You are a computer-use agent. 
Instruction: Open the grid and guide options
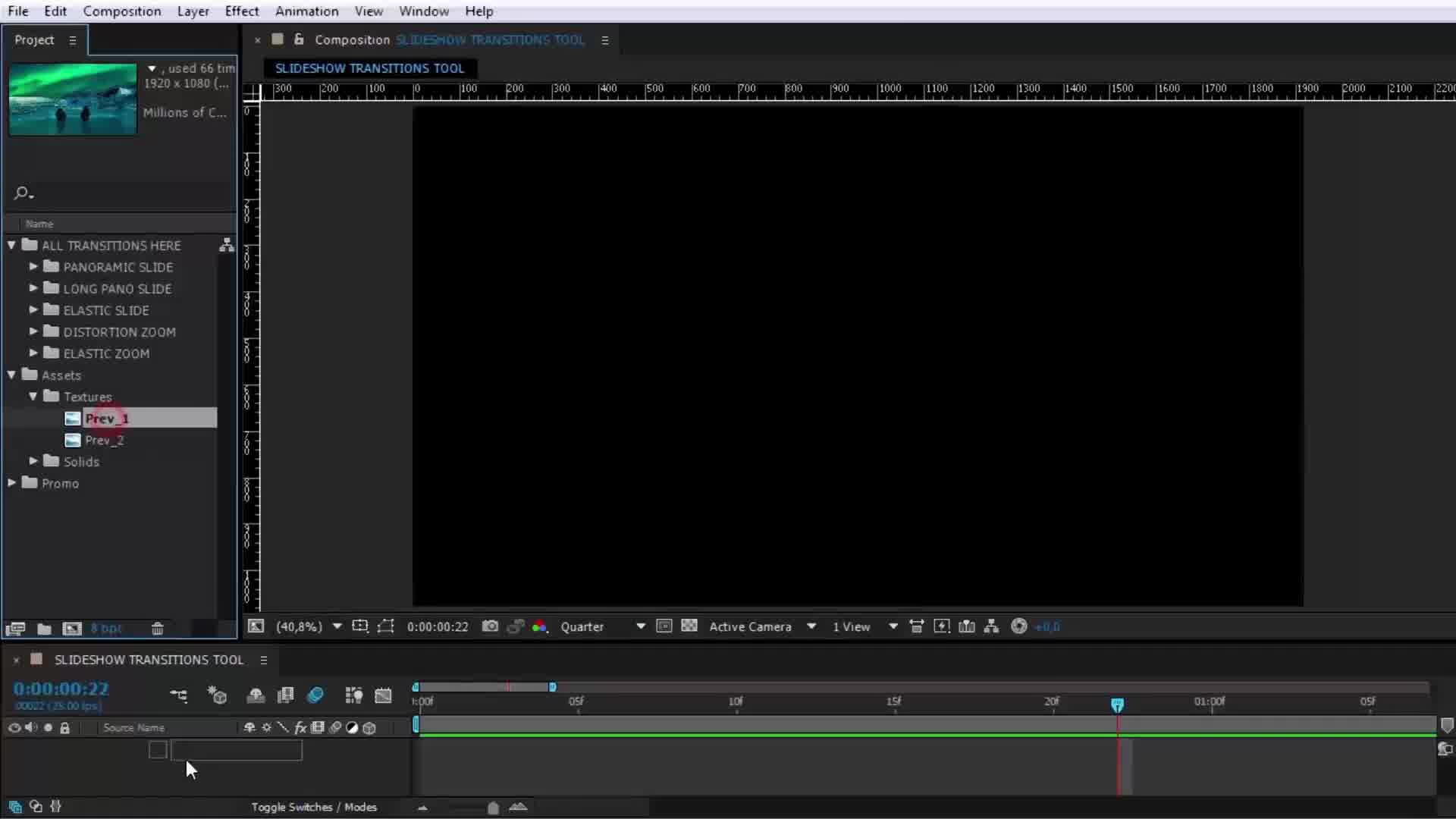pos(360,626)
